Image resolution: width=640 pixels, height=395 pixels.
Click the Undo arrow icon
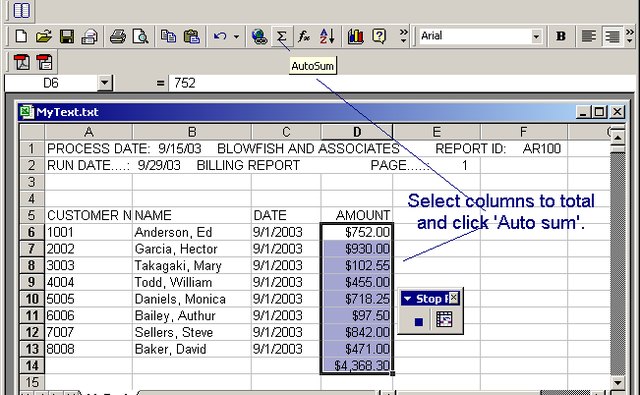tap(220, 37)
